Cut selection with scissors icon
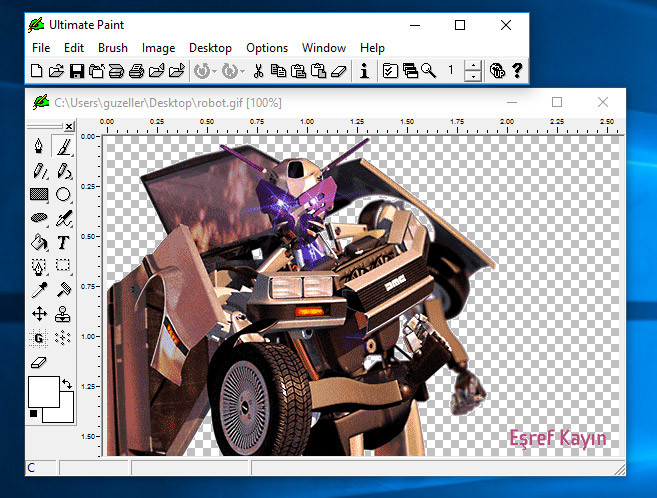 (259, 70)
